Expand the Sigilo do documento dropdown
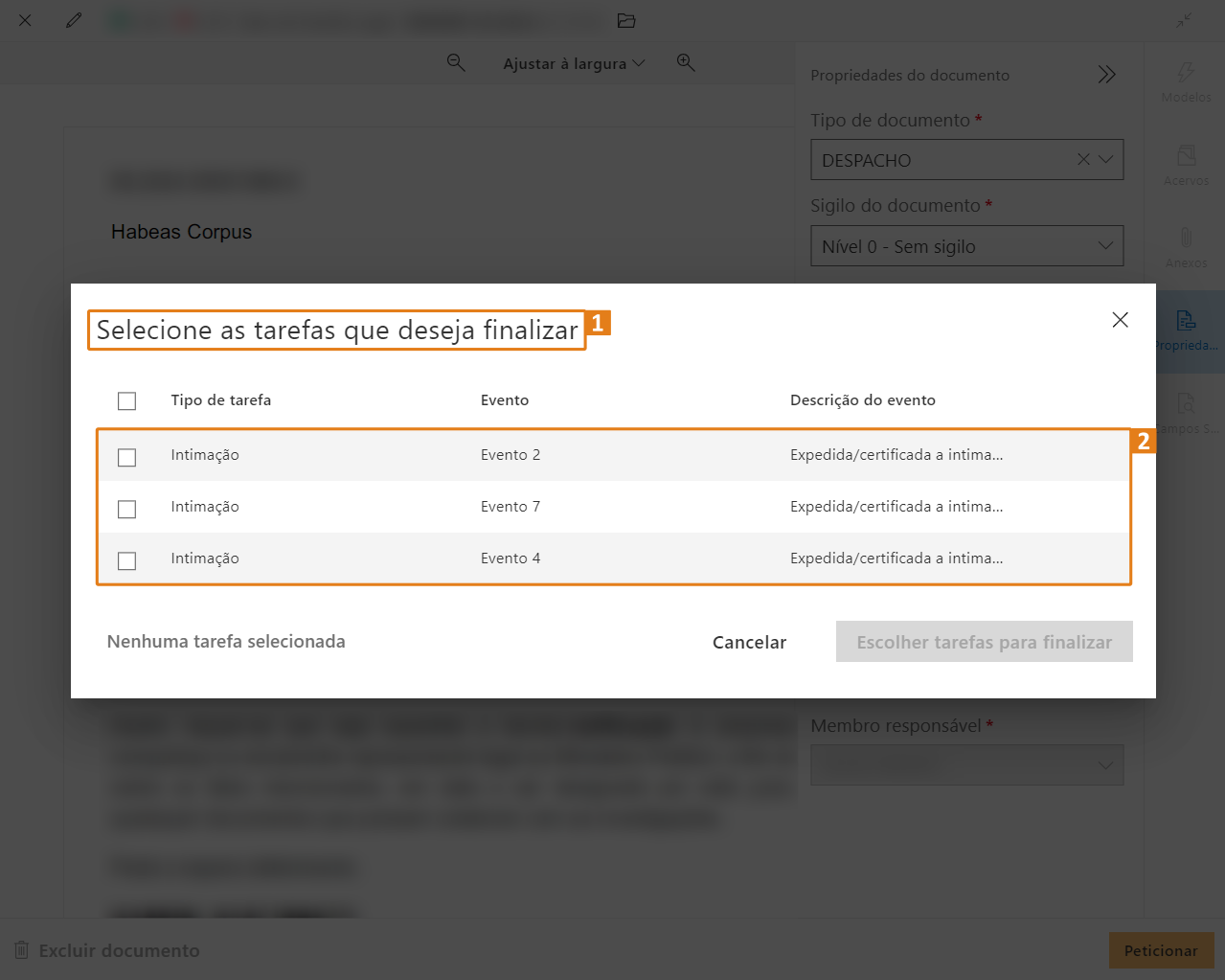The height and width of the screenshot is (980, 1225). tap(1104, 246)
